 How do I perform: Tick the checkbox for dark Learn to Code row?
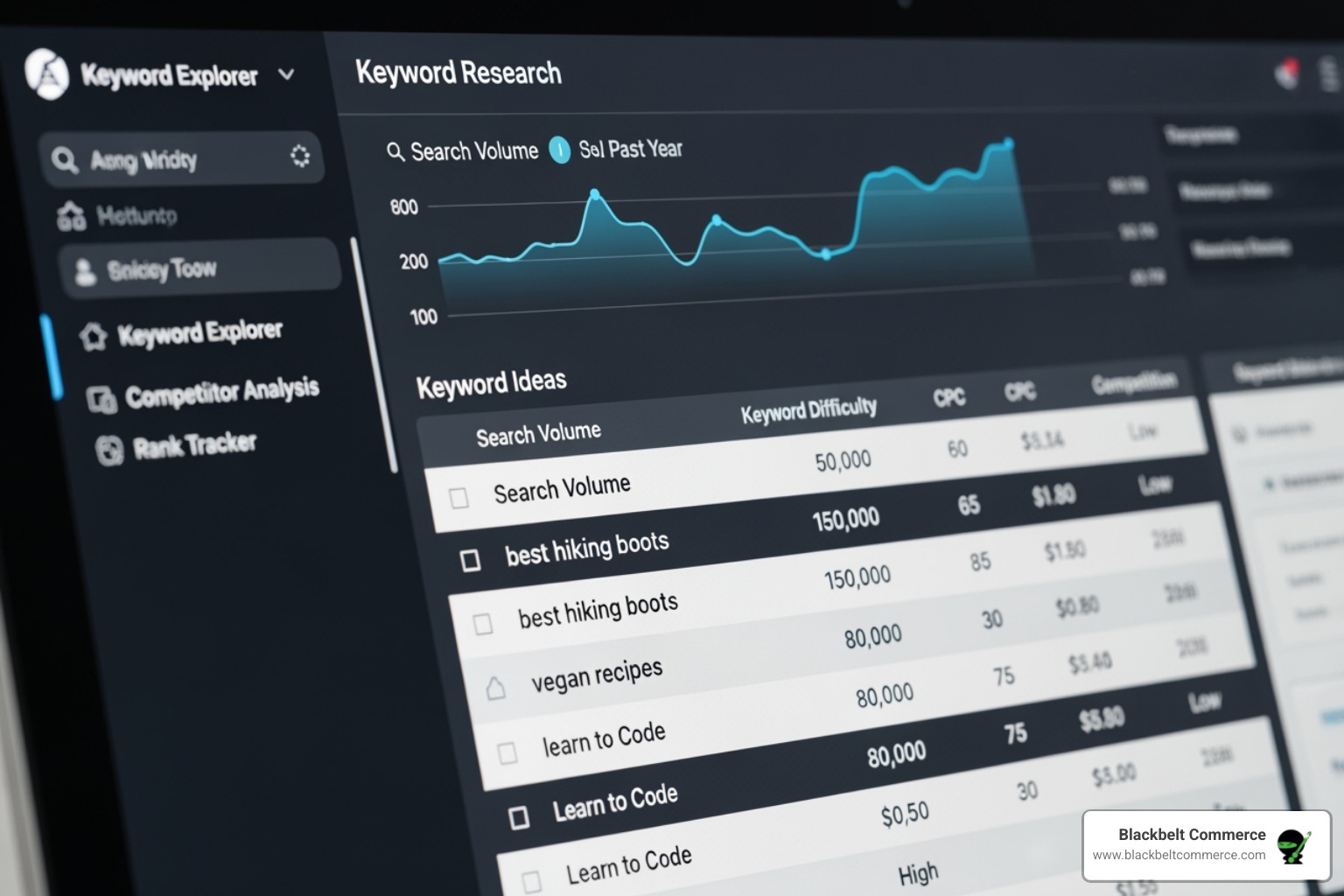tap(519, 818)
